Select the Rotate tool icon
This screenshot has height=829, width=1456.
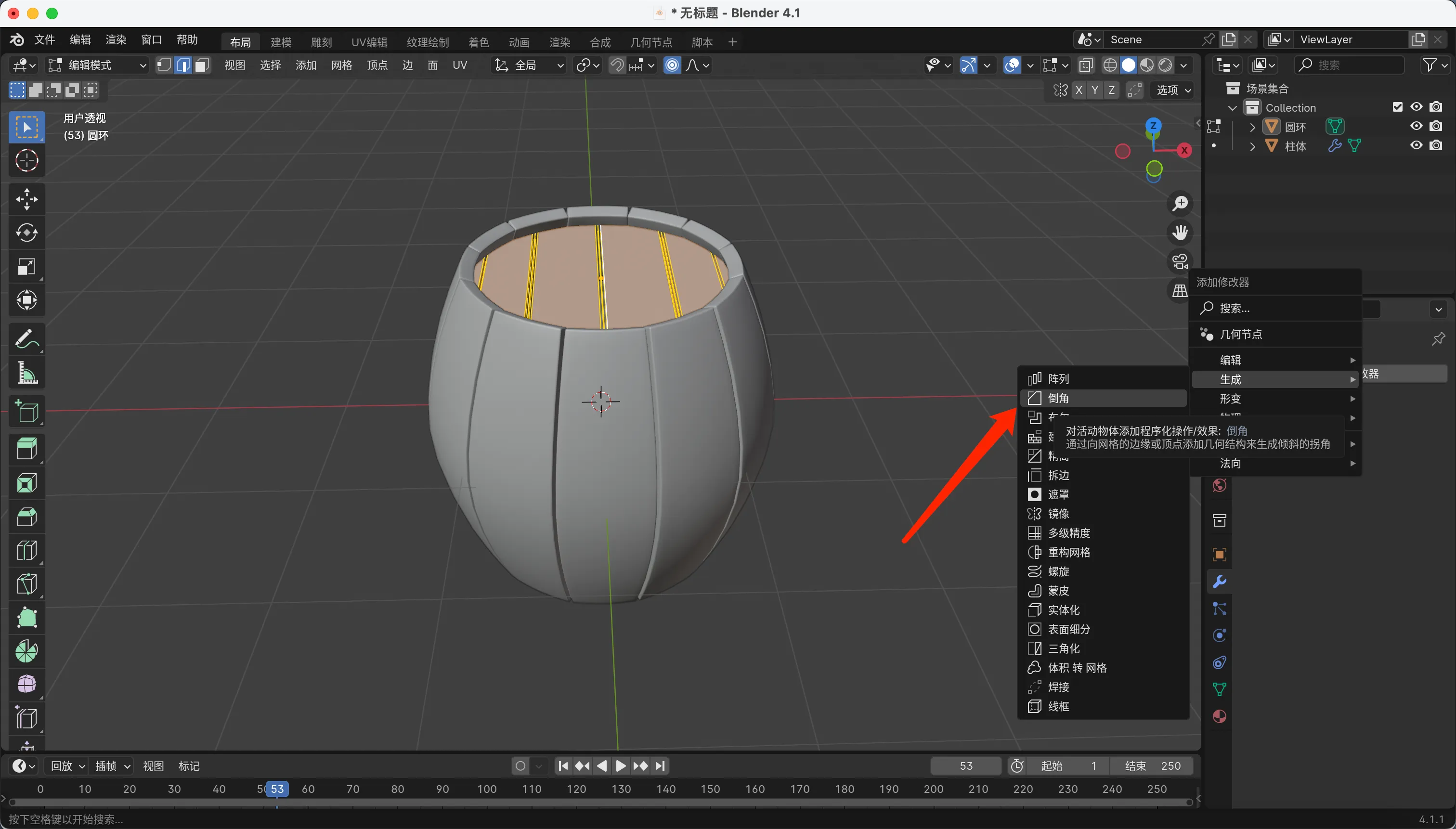(26, 233)
